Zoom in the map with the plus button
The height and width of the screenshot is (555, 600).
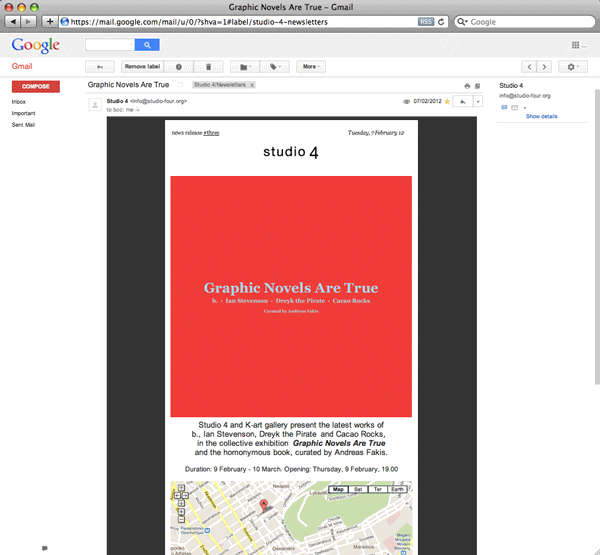[181, 511]
